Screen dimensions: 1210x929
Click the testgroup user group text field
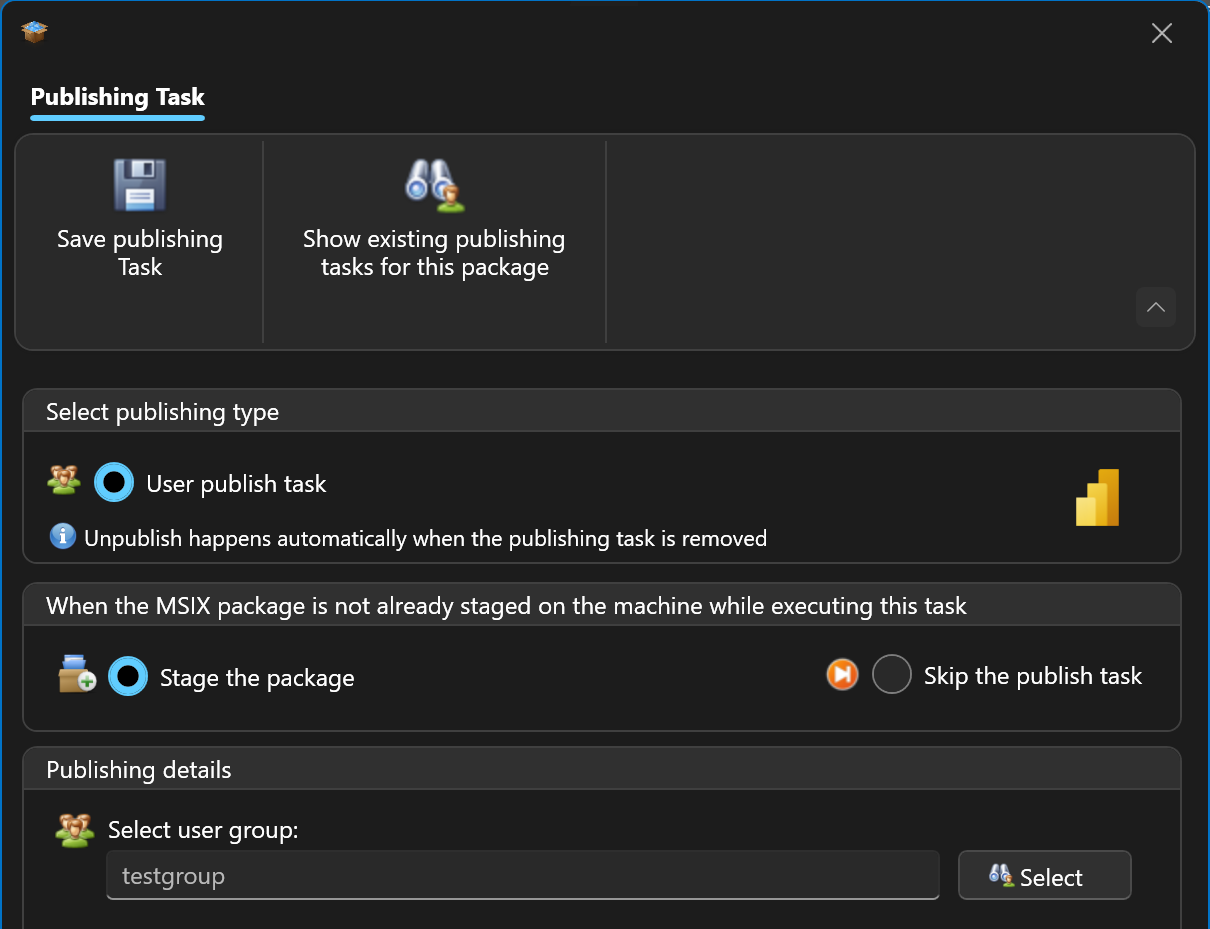coord(522,876)
